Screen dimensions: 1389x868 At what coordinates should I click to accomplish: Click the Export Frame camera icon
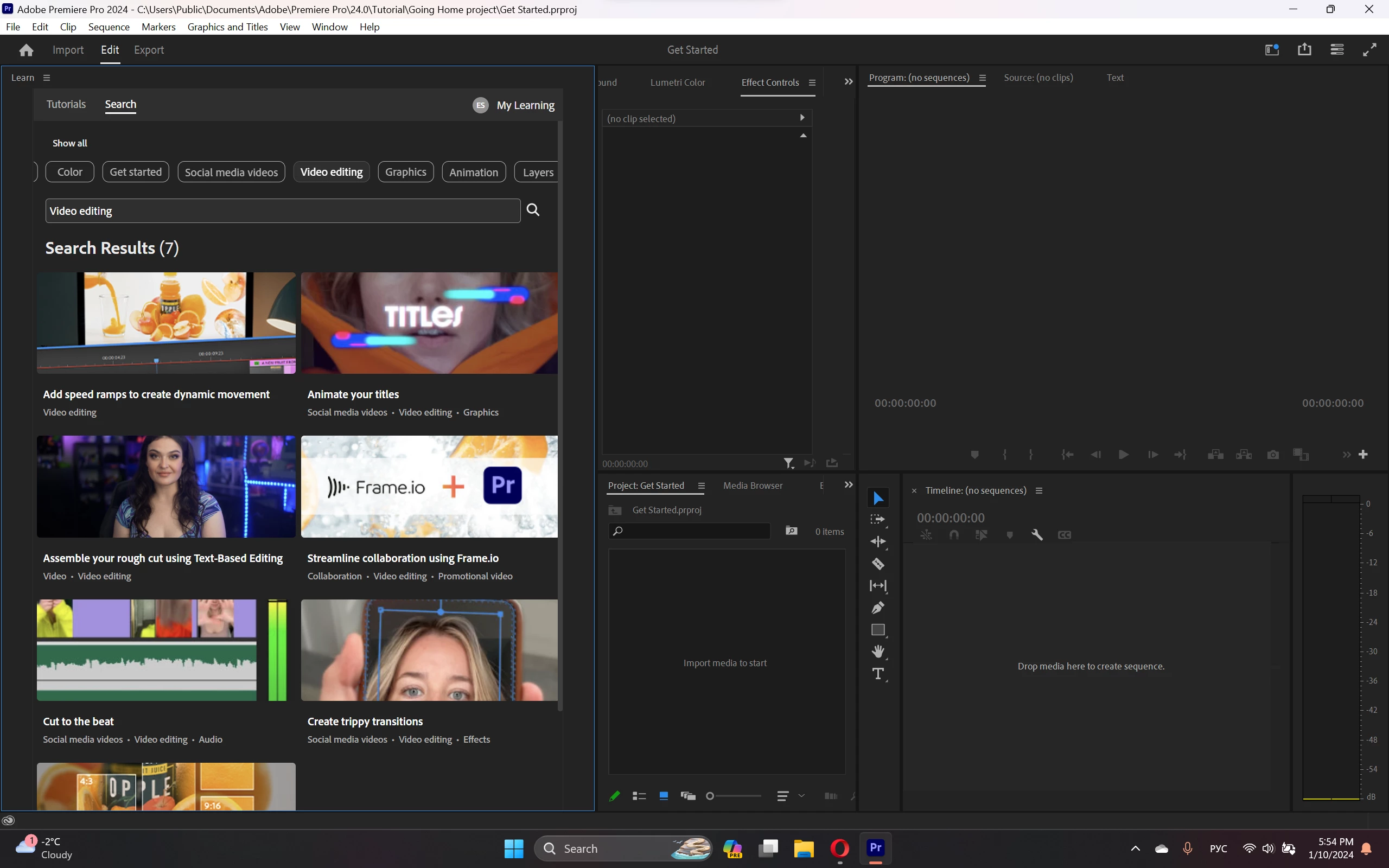(x=1272, y=455)
